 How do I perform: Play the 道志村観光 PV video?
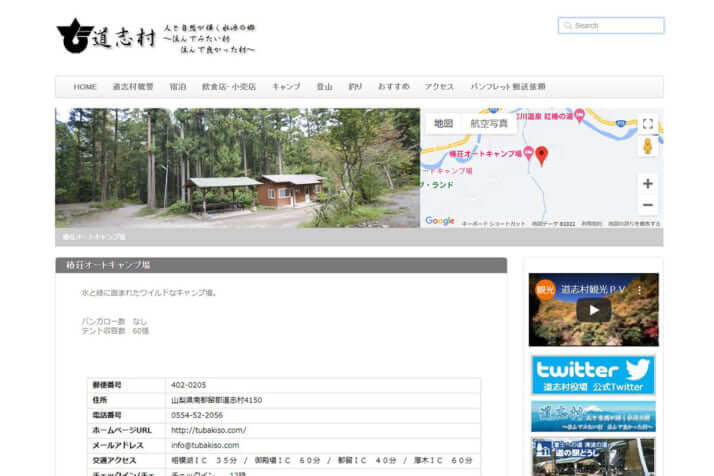pos(593,310)
